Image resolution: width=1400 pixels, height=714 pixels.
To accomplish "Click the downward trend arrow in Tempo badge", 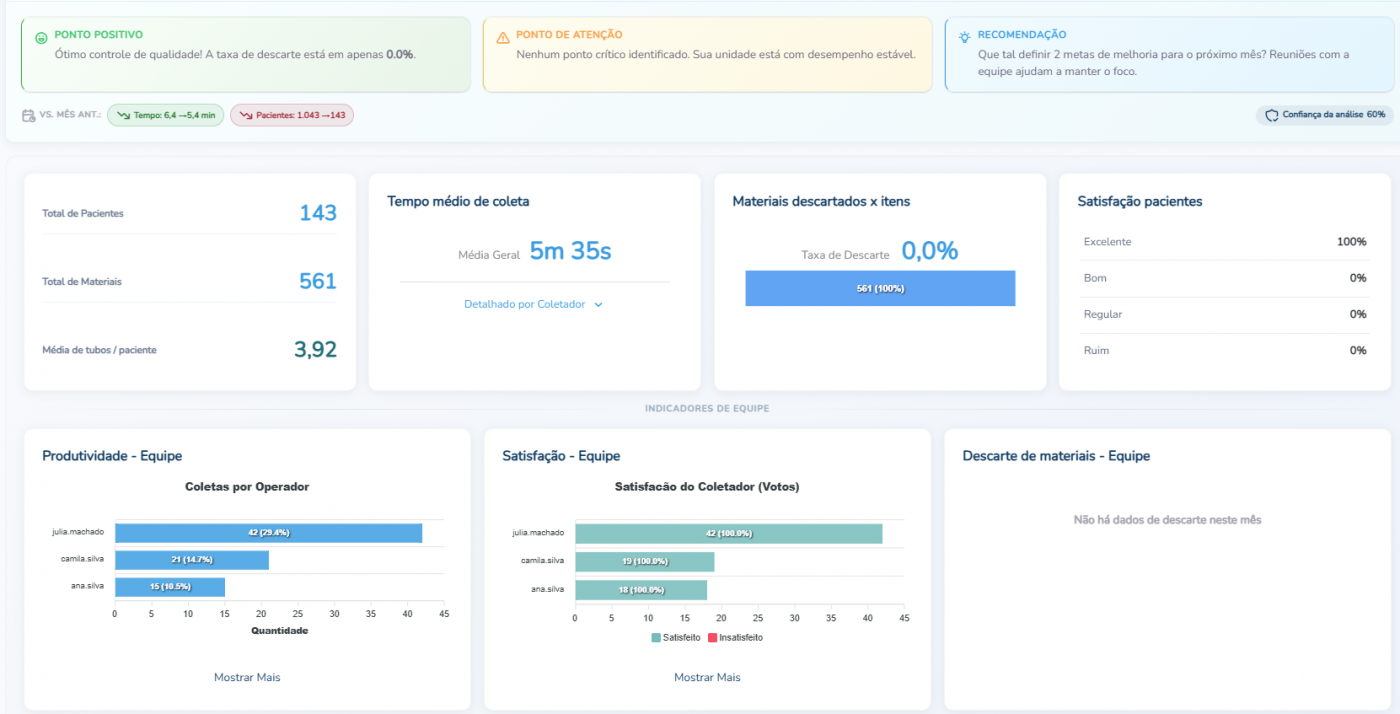I will (x=123, y=116).
